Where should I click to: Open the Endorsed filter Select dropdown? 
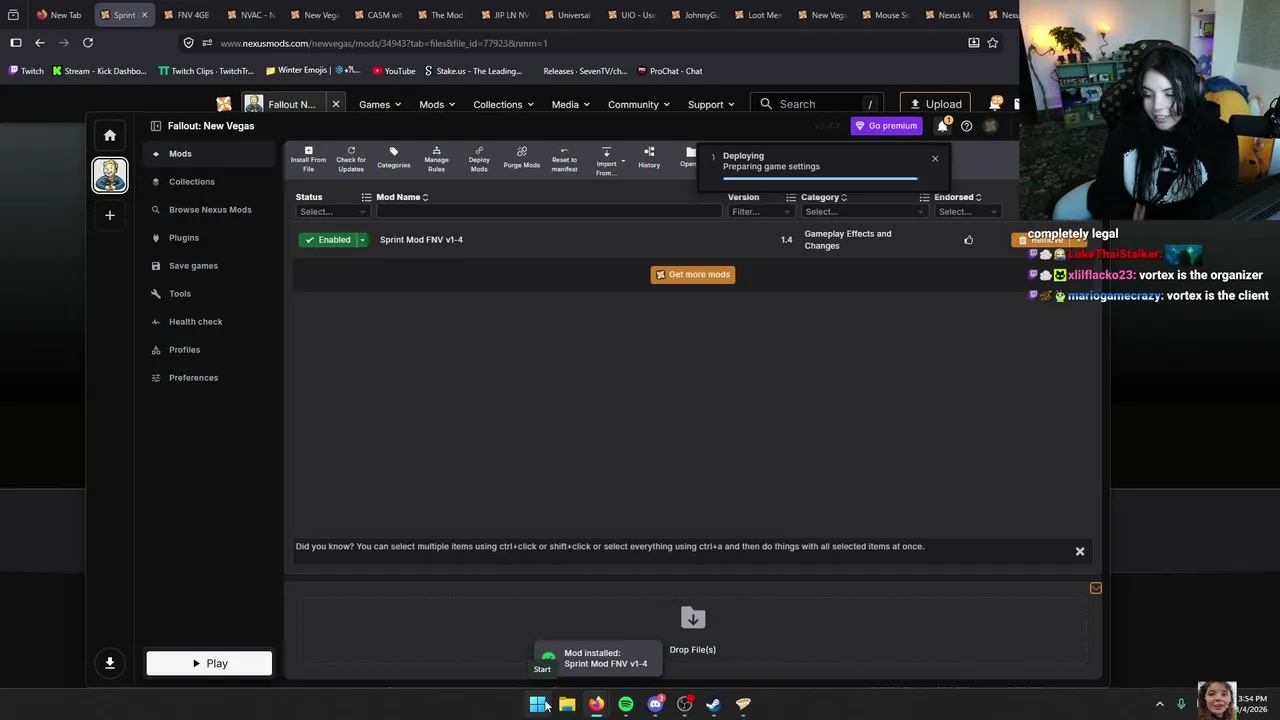pos(967,212)
